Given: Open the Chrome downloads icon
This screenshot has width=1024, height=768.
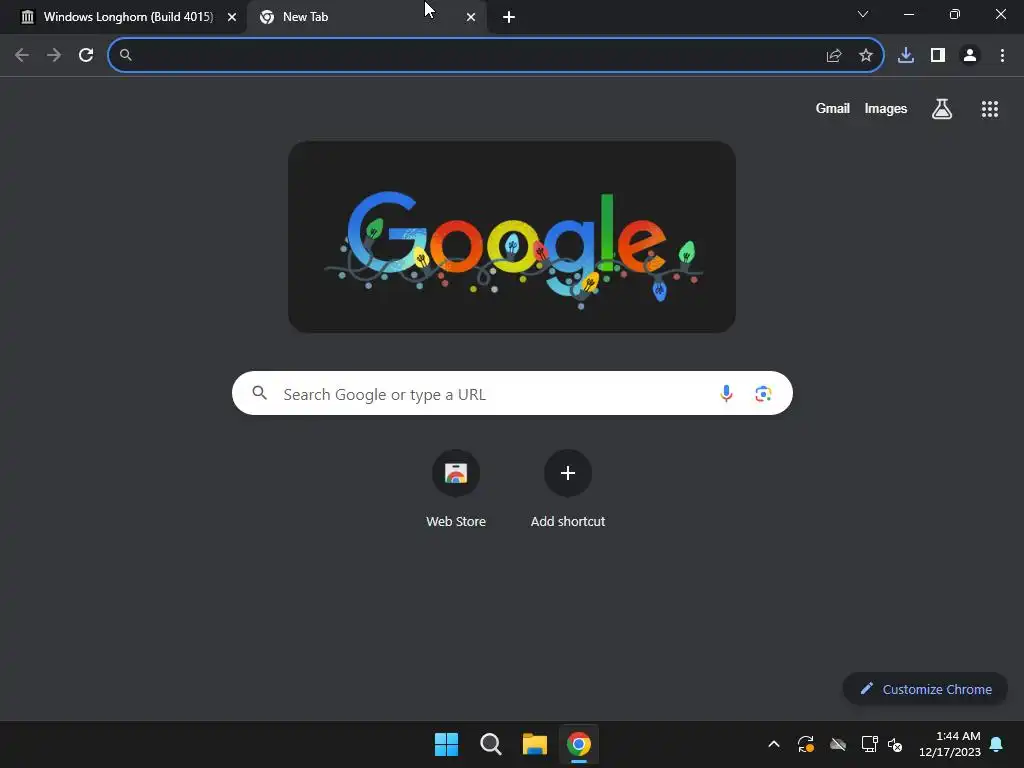Looking at the screenshot, I should coord(906,56).
